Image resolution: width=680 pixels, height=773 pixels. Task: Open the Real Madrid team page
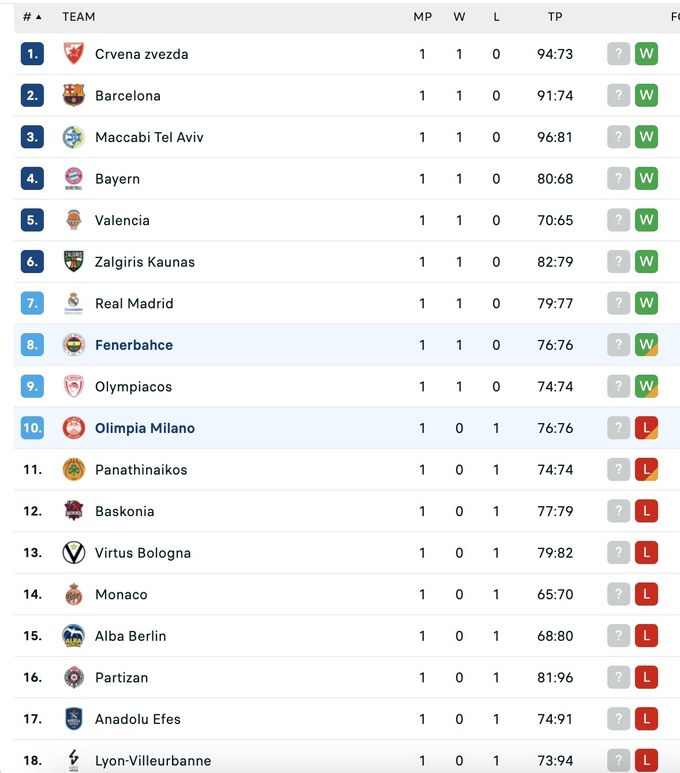[134, 304]
